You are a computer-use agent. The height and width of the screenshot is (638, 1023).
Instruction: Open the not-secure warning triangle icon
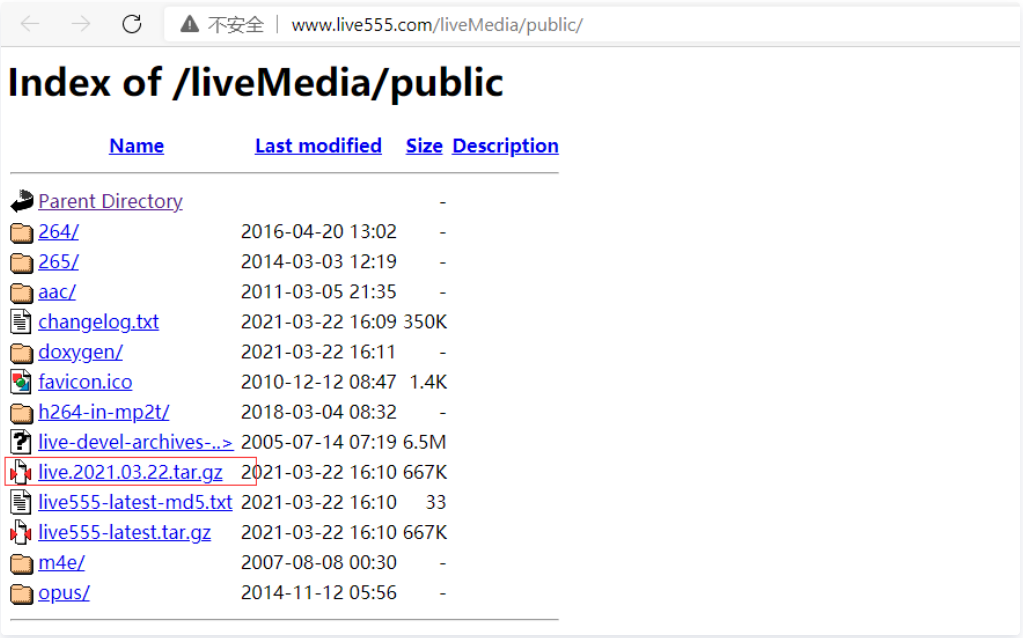coord(189,25)
